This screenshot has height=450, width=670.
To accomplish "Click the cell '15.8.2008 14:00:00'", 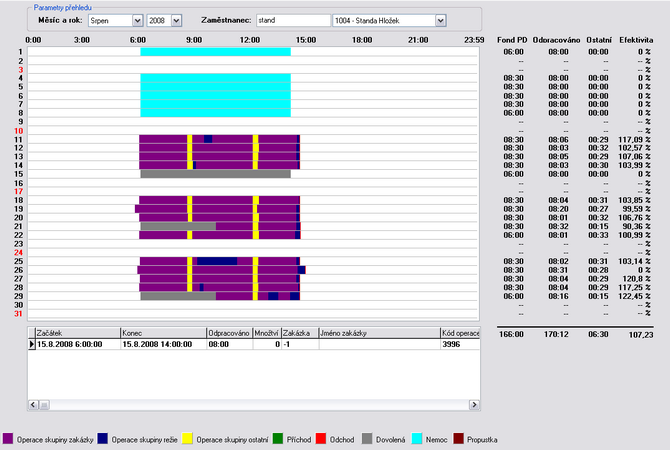I will point(164,344).
